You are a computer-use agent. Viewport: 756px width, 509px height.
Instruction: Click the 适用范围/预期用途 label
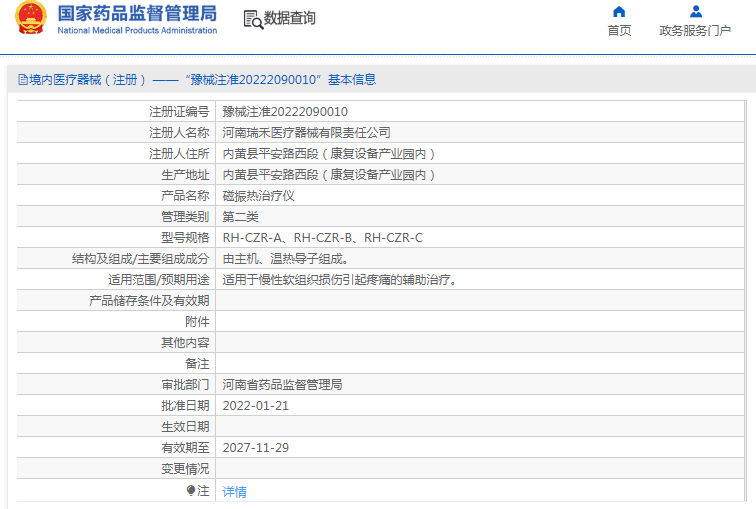[x=159, y=280]
